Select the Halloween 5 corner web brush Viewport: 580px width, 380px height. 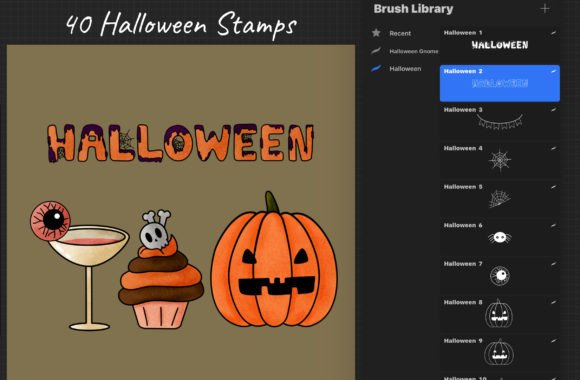pyautogui.click(x=500, y=198)
